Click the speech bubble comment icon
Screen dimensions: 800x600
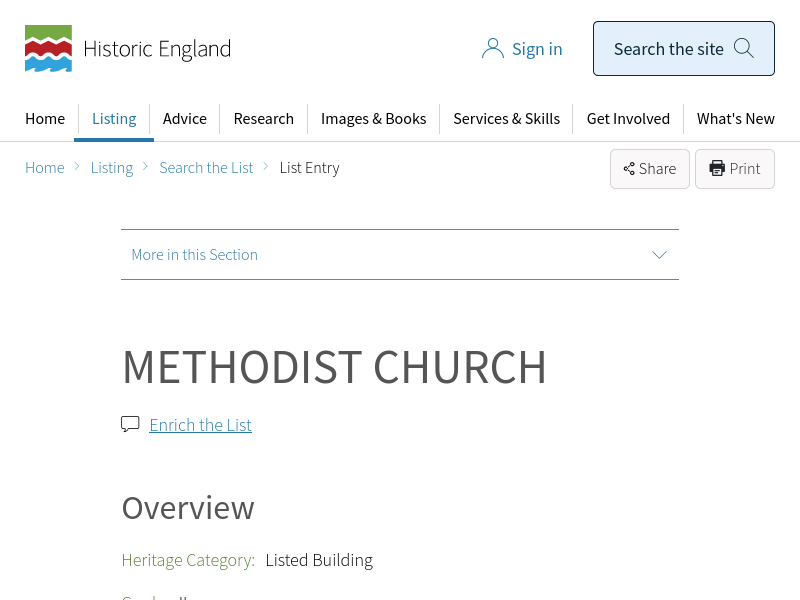(130, 424)
